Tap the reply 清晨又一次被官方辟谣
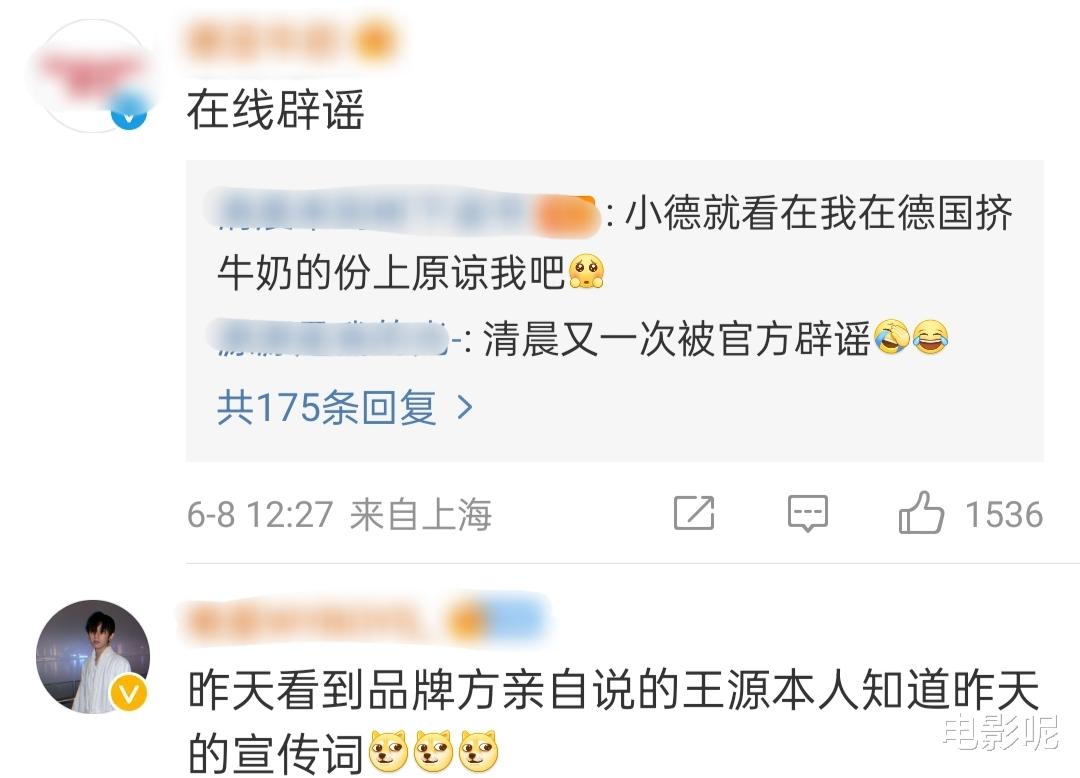 (x=678, y=338)
